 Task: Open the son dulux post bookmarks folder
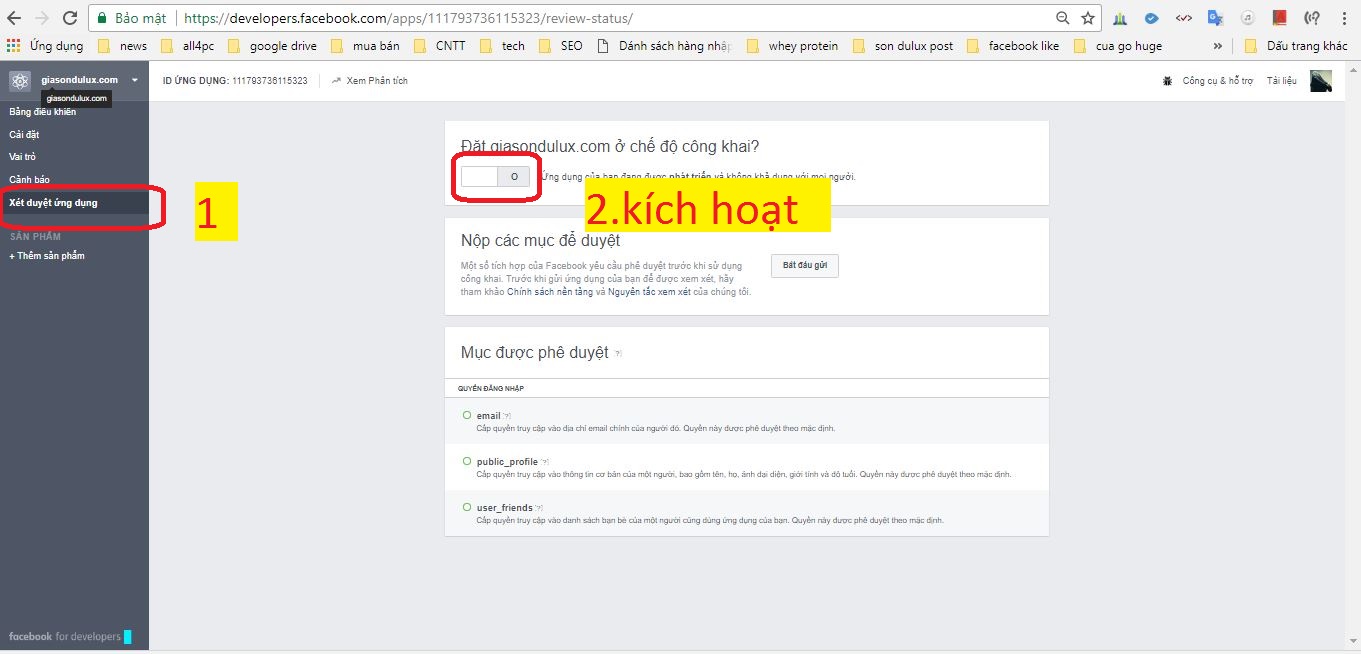(904, 46)
